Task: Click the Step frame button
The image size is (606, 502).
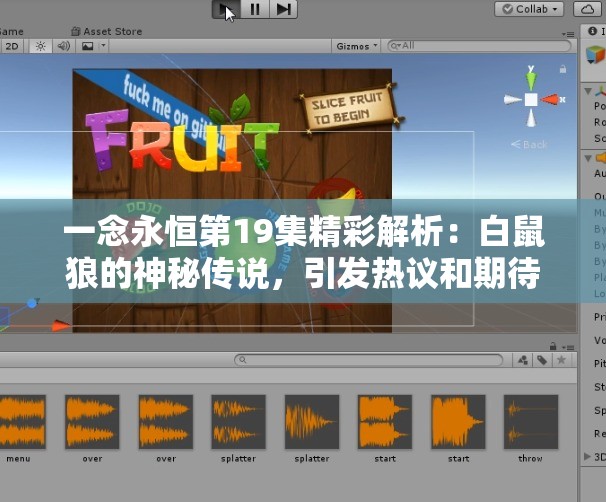Action: pyautogui.click(x=283, y=9)
